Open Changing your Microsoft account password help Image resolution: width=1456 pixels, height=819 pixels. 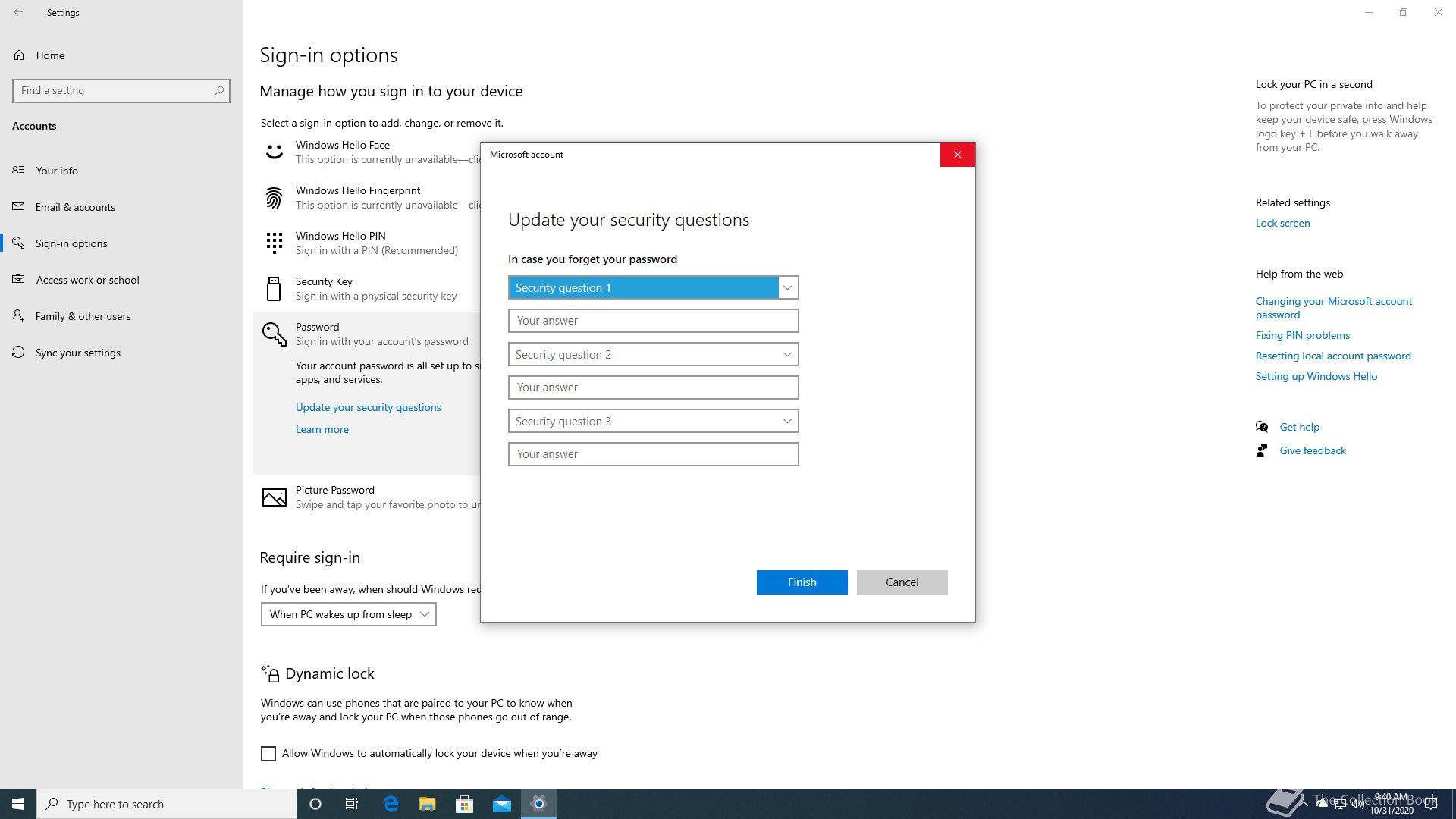pyautogui.click(x=1333, y=308)
